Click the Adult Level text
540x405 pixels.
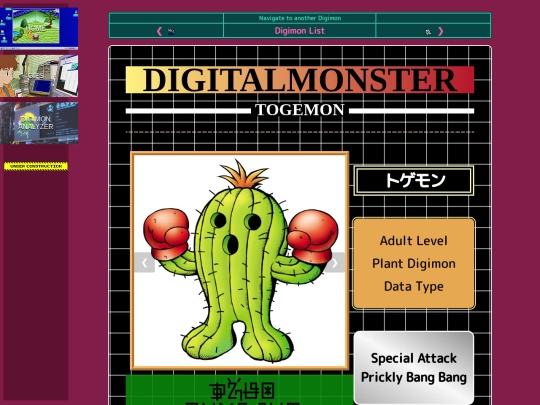tap(414, 241)
